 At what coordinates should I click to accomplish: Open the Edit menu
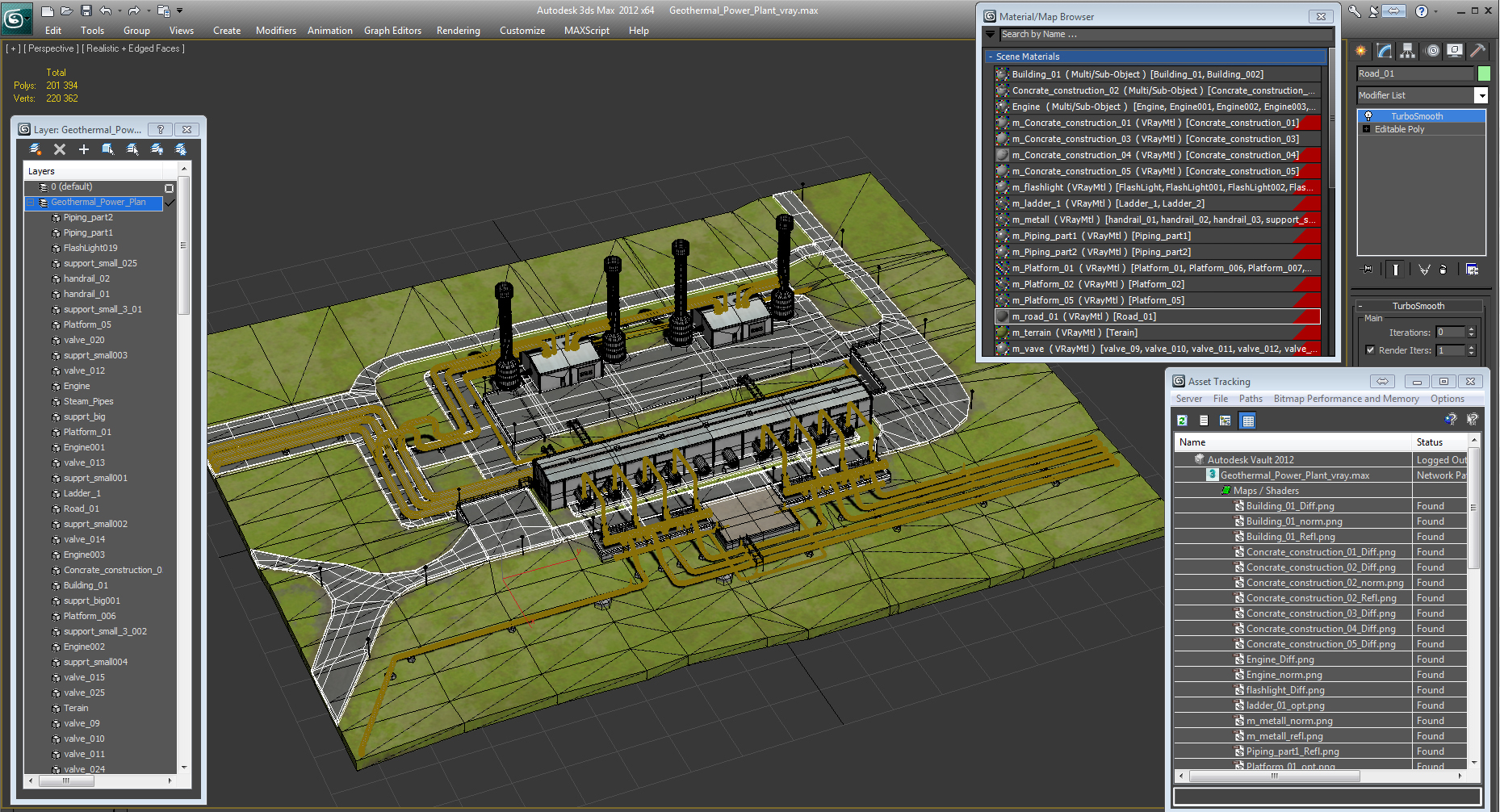[53, 31]
